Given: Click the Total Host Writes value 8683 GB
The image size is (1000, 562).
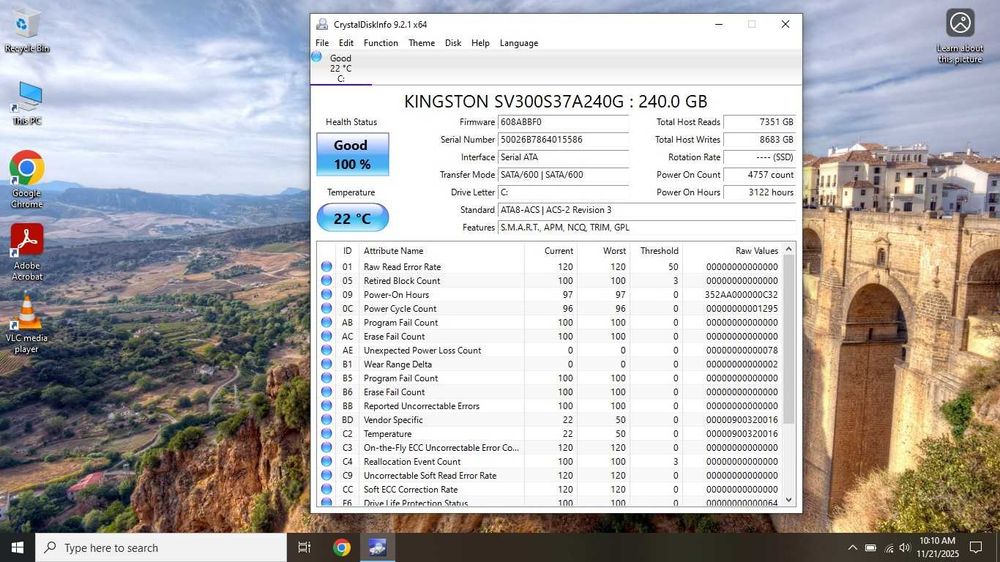Looking at the screenshot, I should [760, 140].
